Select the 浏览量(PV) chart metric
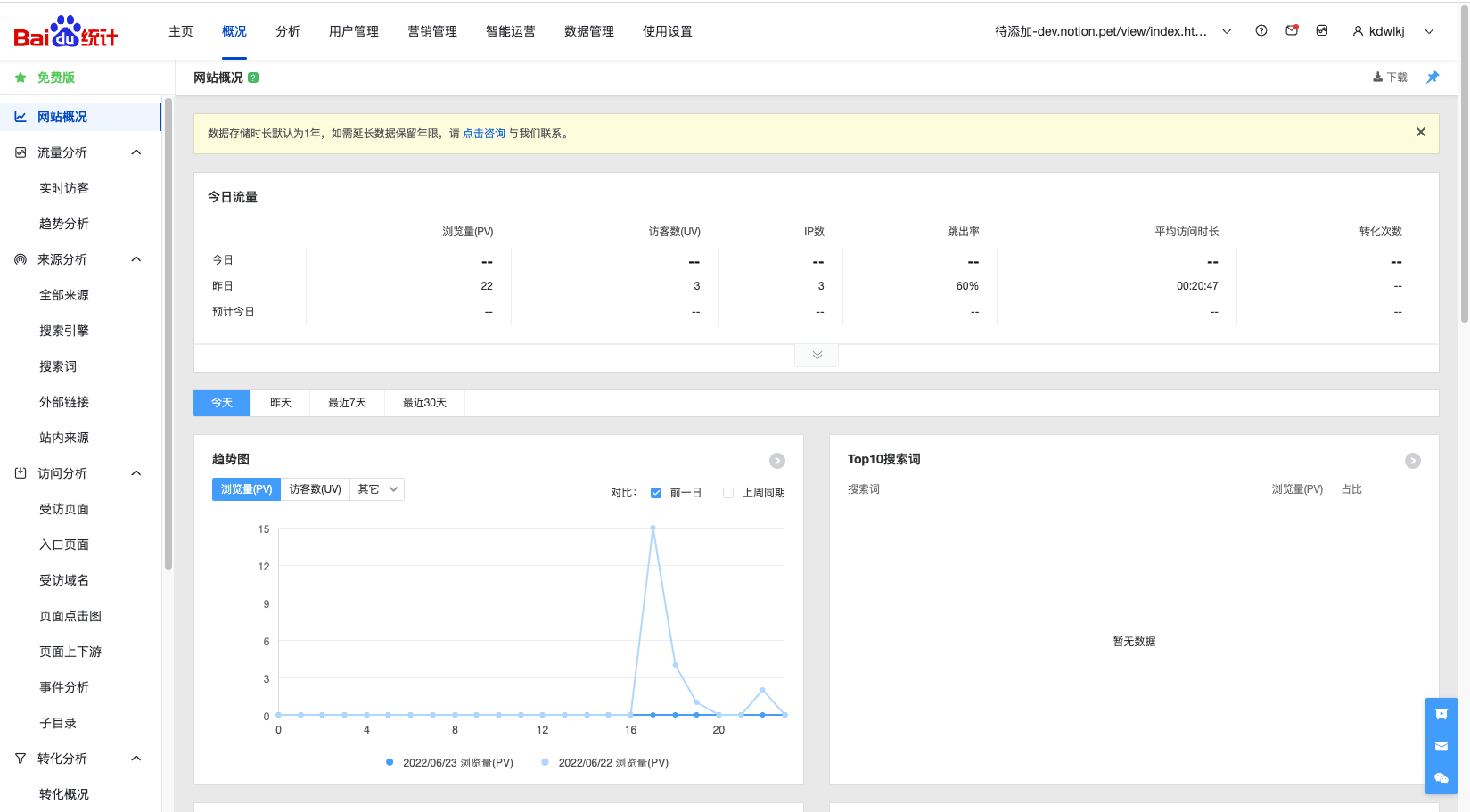Screen dimensions: 1470x812 (246, 489)
